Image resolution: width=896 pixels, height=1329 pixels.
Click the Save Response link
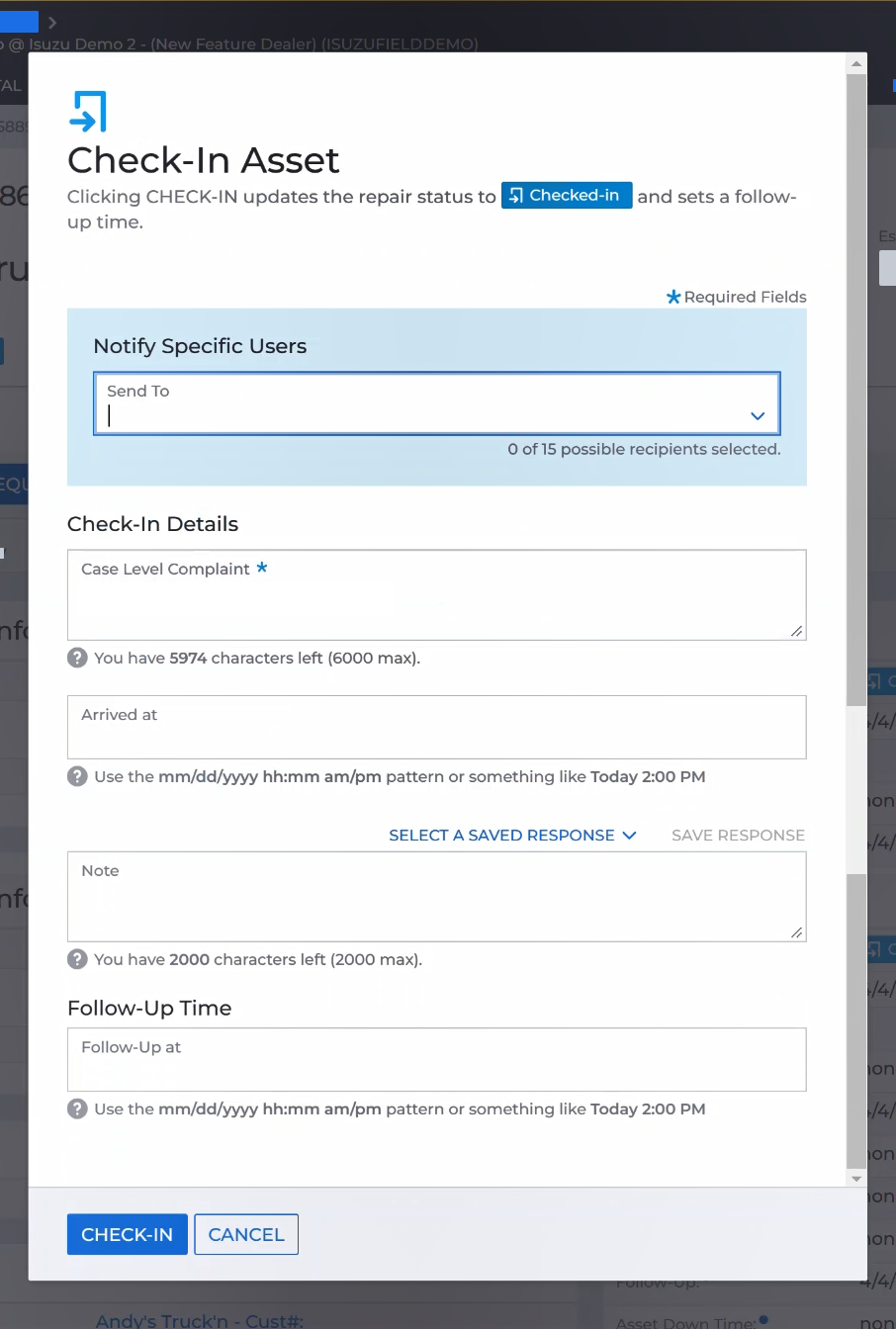pos(738,836)
